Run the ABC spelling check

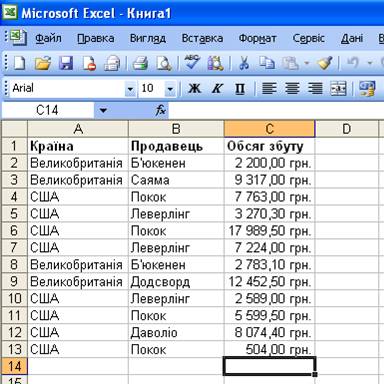pos(192,63)
